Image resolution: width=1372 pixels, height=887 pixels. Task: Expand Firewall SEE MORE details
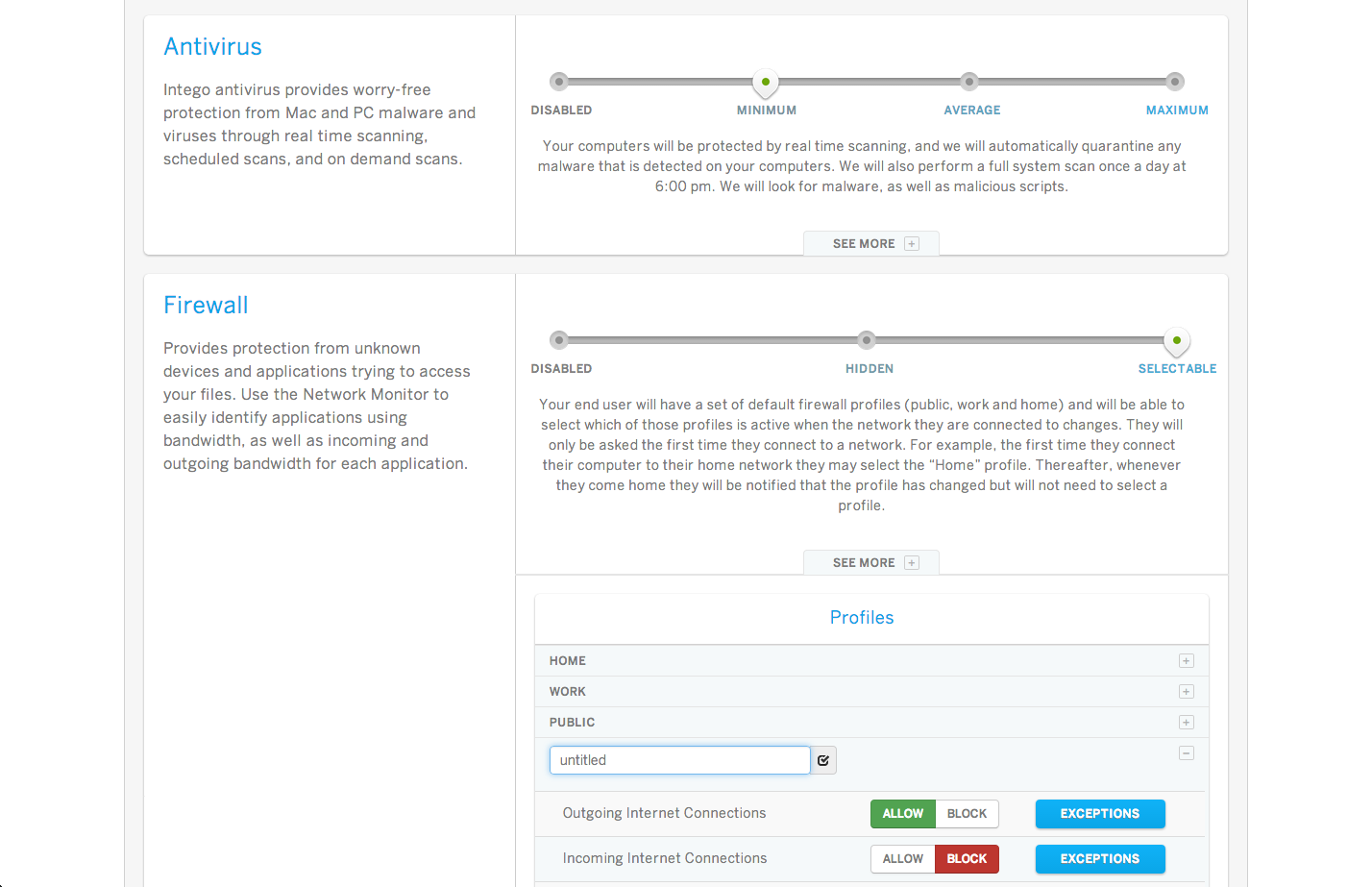(871, 563)
